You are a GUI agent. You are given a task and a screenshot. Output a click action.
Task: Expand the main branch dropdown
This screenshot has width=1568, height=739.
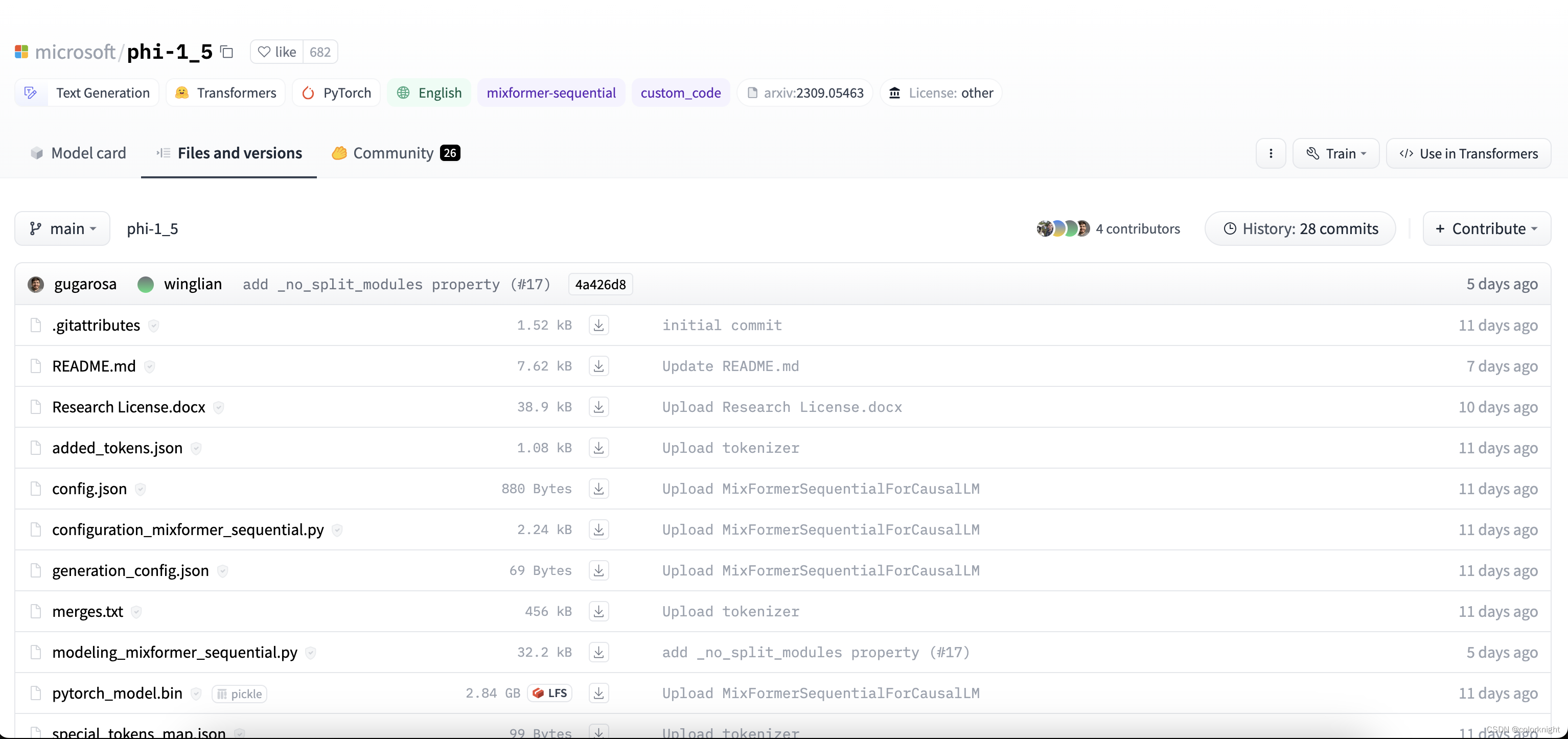[x=63, y=229]
